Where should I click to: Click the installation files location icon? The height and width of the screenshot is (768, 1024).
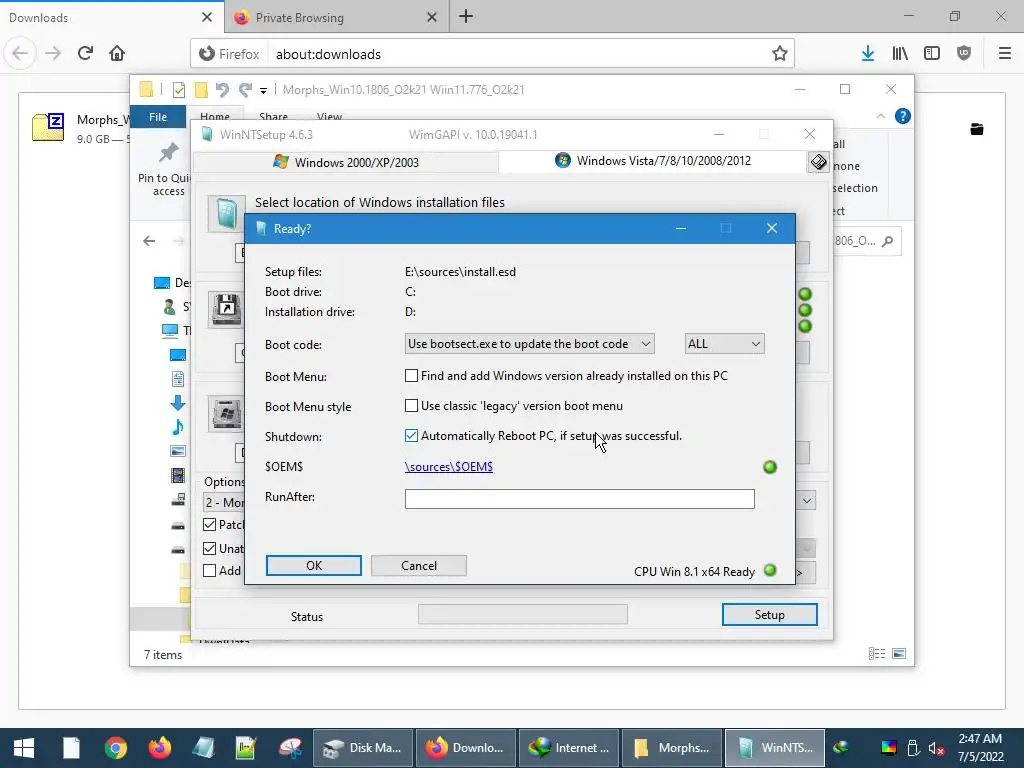(x=227, y=214)
